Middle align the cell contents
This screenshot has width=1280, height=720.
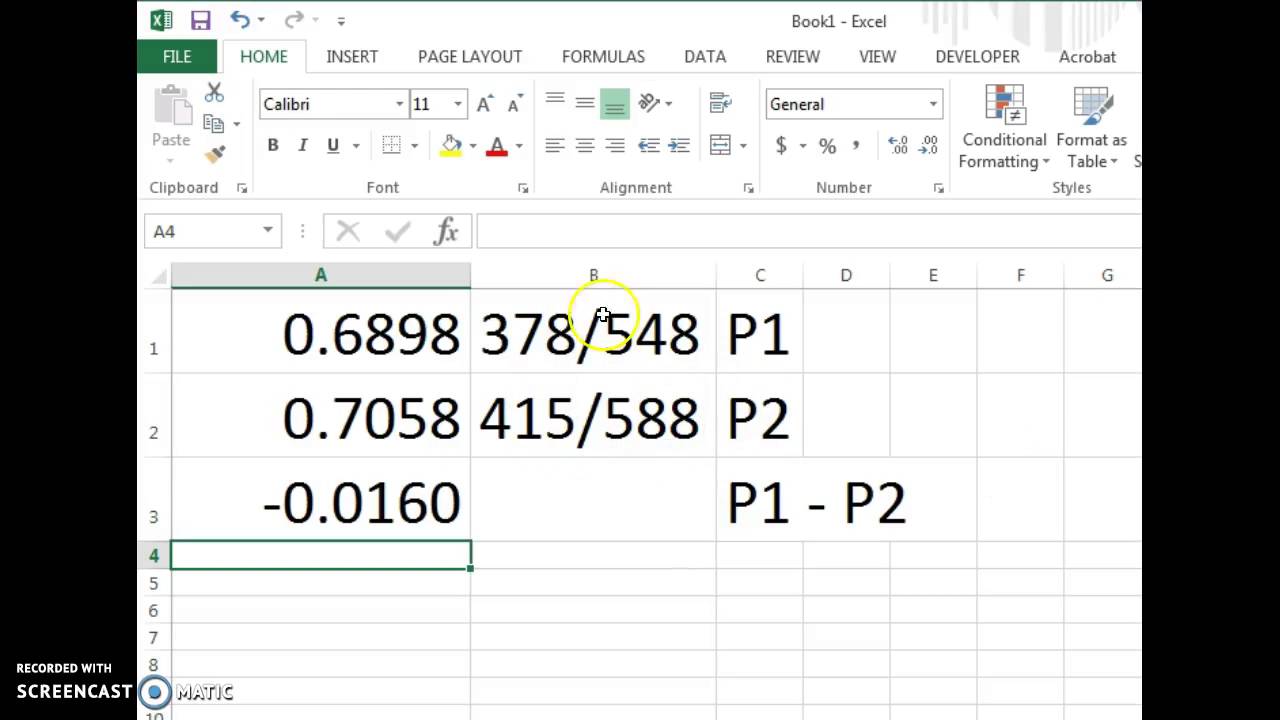pos(585,103)
